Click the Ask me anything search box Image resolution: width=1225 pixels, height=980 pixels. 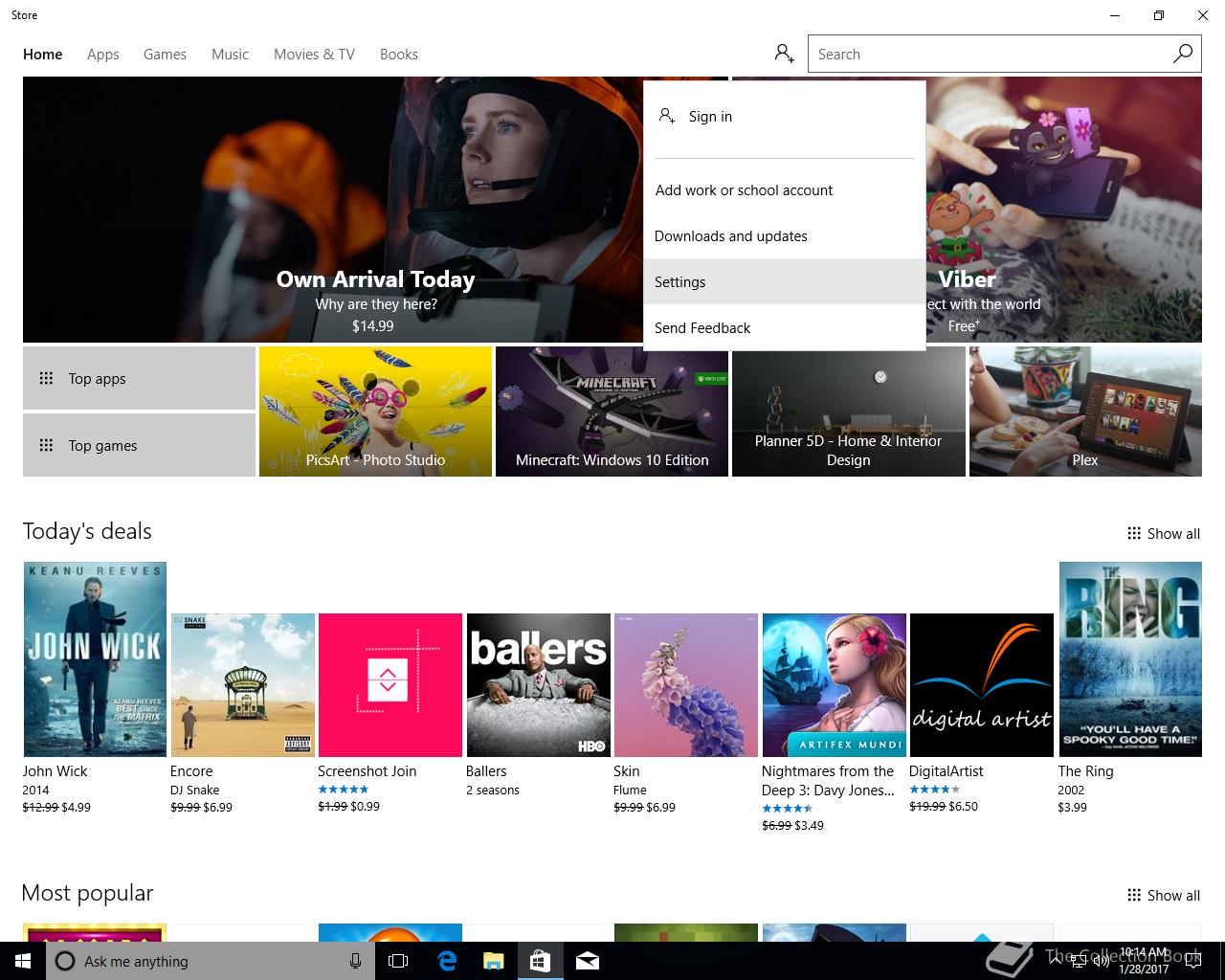tap(209, 961)
